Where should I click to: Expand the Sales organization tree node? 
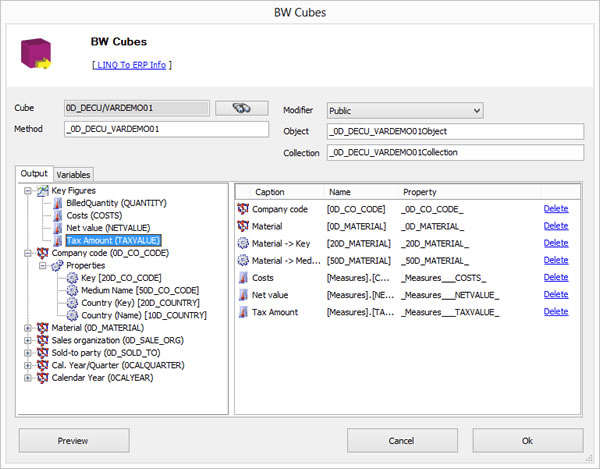point(27,340)
